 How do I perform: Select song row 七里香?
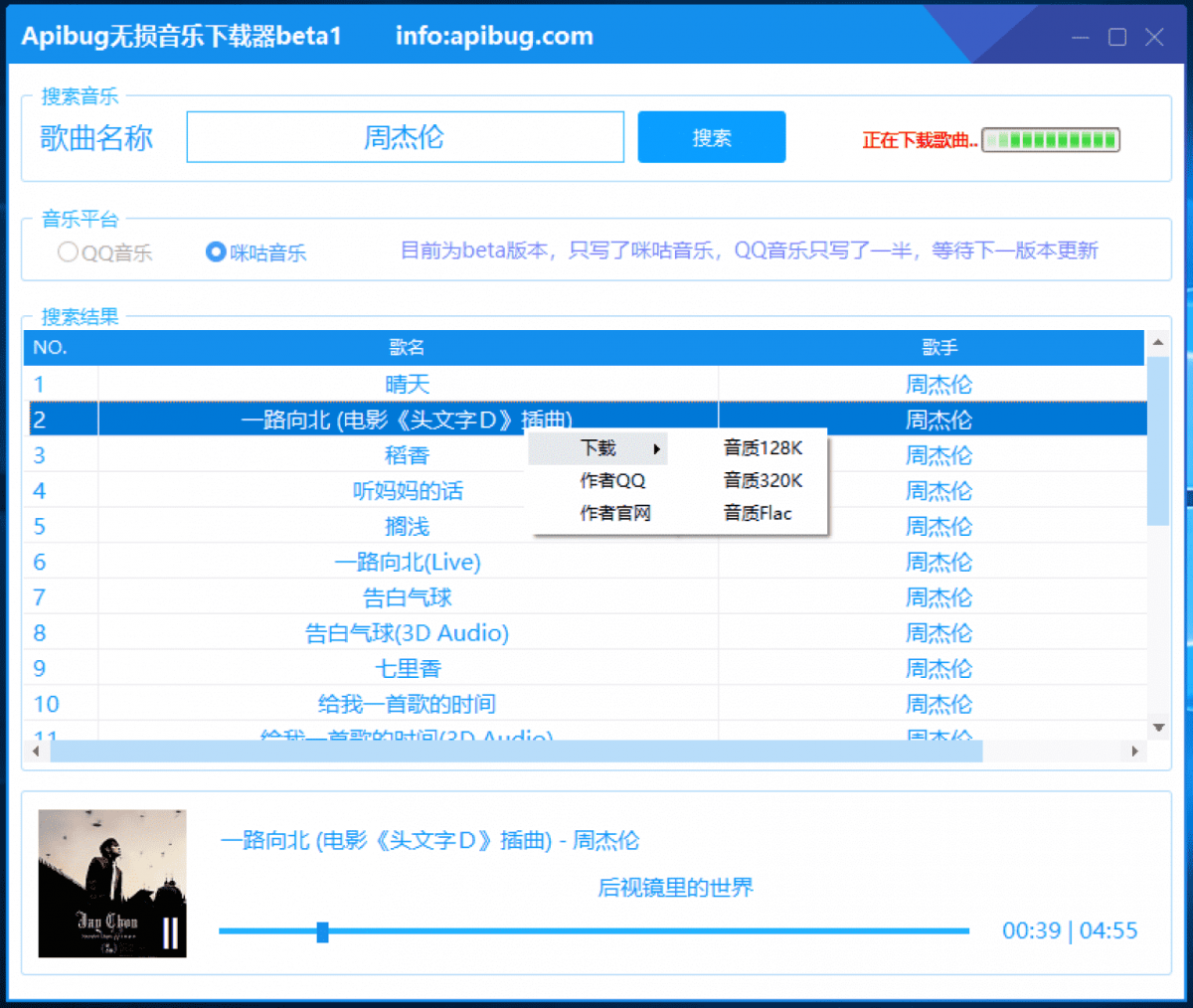tap(586, 668)
